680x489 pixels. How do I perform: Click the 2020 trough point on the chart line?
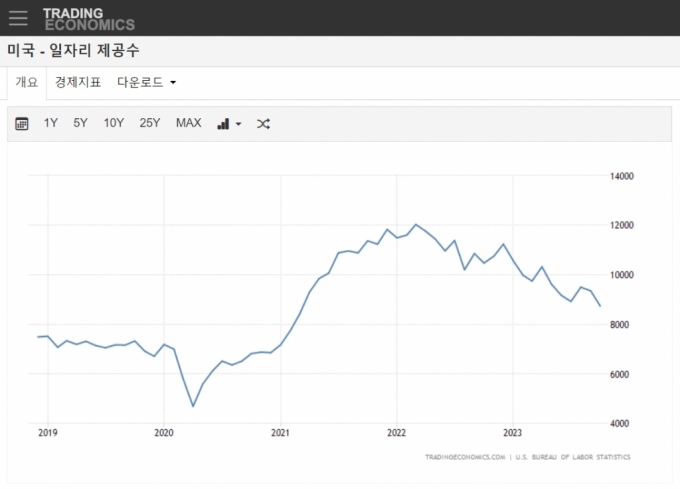tap(193, 406)
